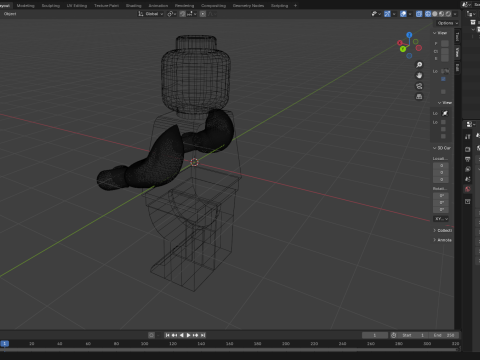Open the Tool sidebar tab
The image size is (480, 360).
coord(457,36)
